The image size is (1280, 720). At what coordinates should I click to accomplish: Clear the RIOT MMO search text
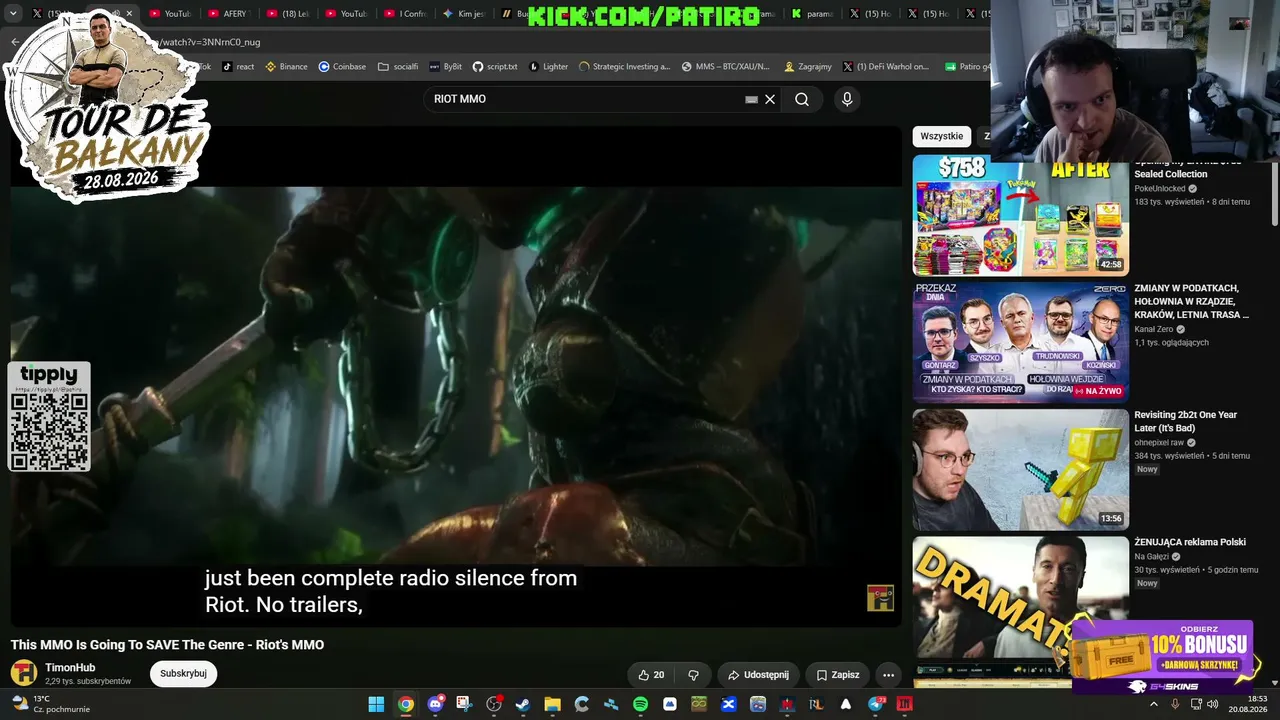[x=770, y=99]
